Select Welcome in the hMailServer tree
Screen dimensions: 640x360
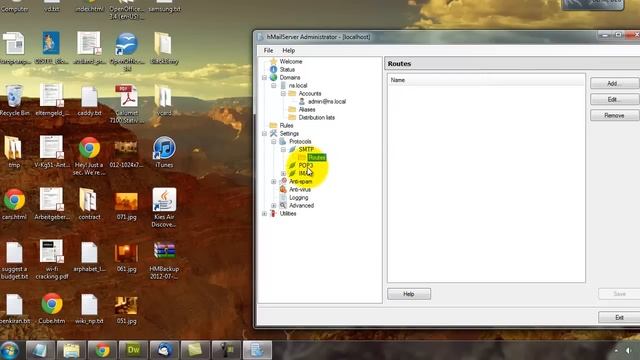(x=291, y=62)
